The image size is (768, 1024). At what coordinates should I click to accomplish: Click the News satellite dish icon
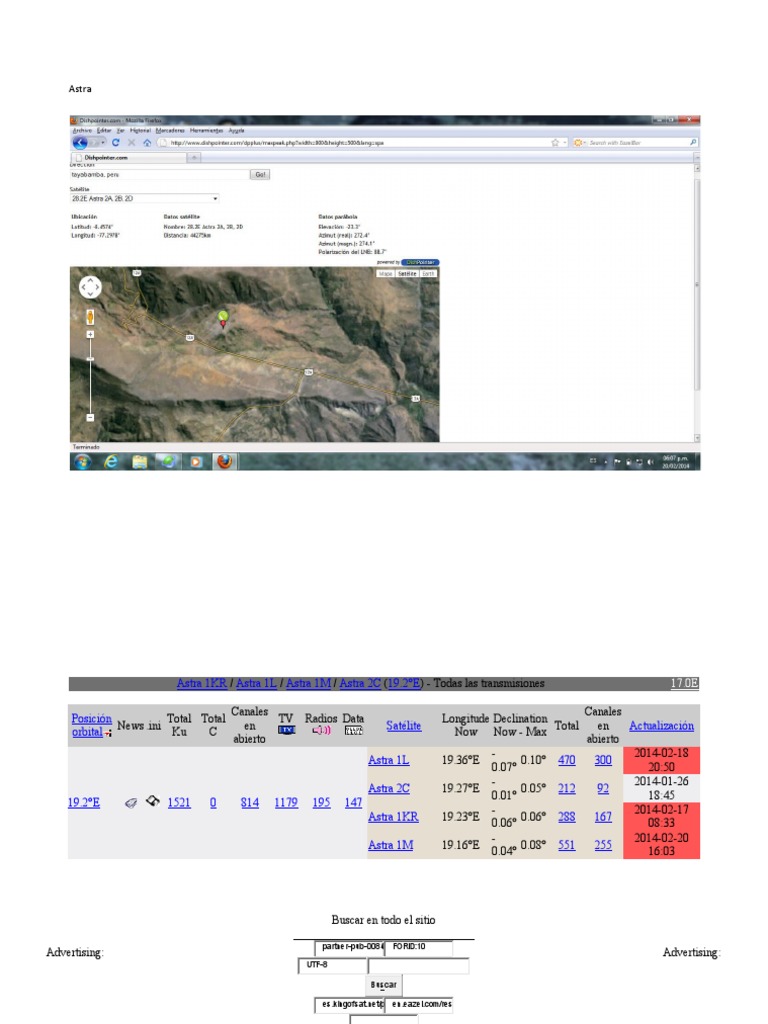coord(131,803)
